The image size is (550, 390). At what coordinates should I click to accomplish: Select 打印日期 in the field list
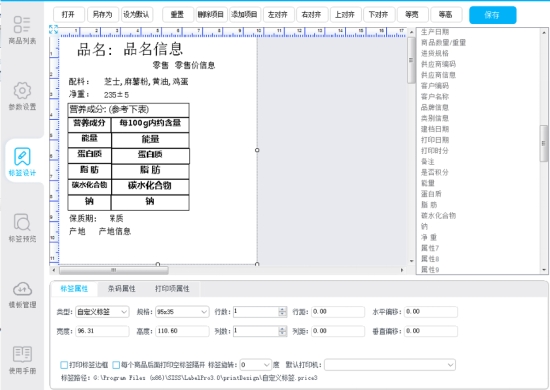435,140
